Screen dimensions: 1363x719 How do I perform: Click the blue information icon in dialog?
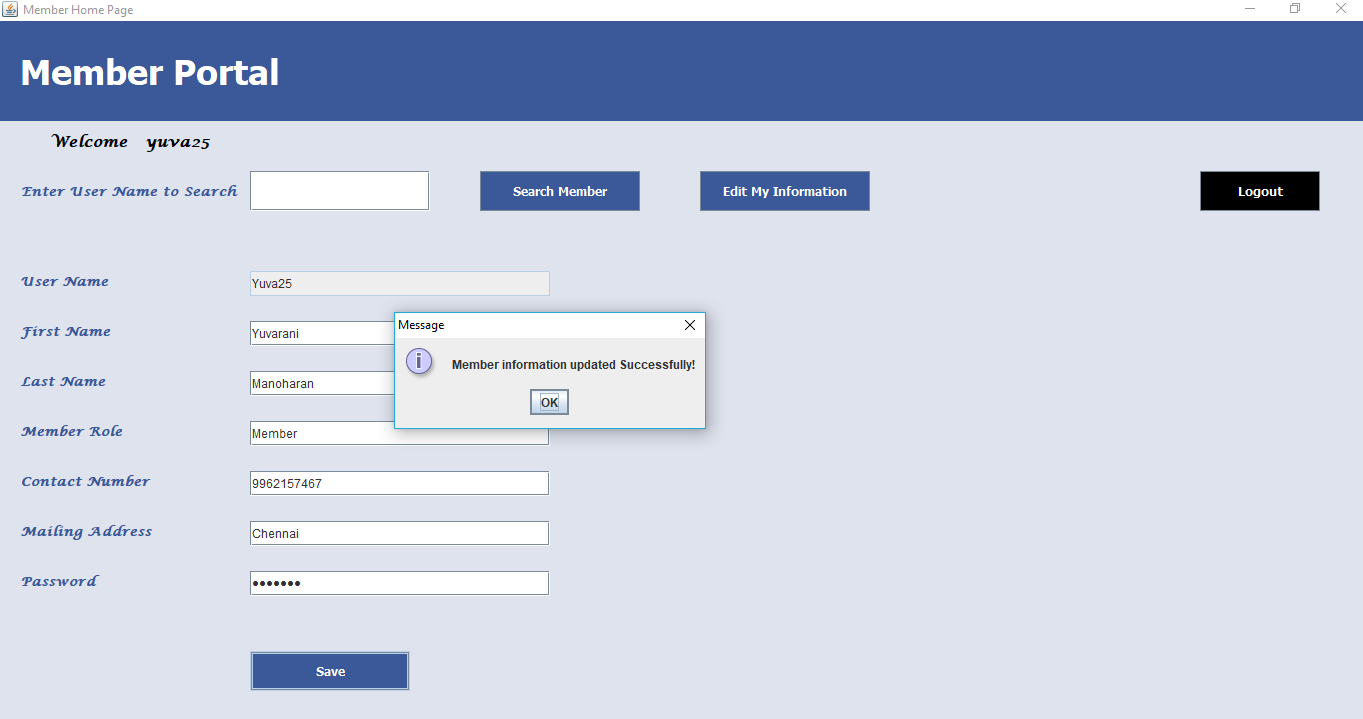419,362
